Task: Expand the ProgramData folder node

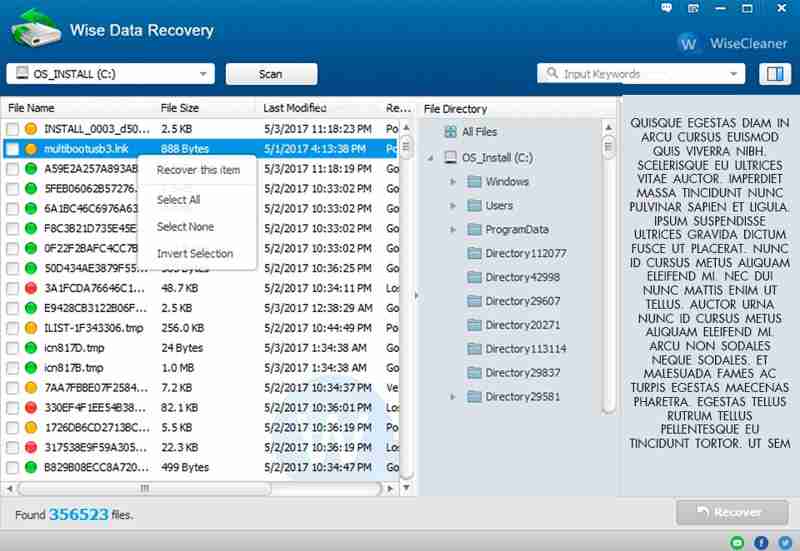Action: coord(453,230)
